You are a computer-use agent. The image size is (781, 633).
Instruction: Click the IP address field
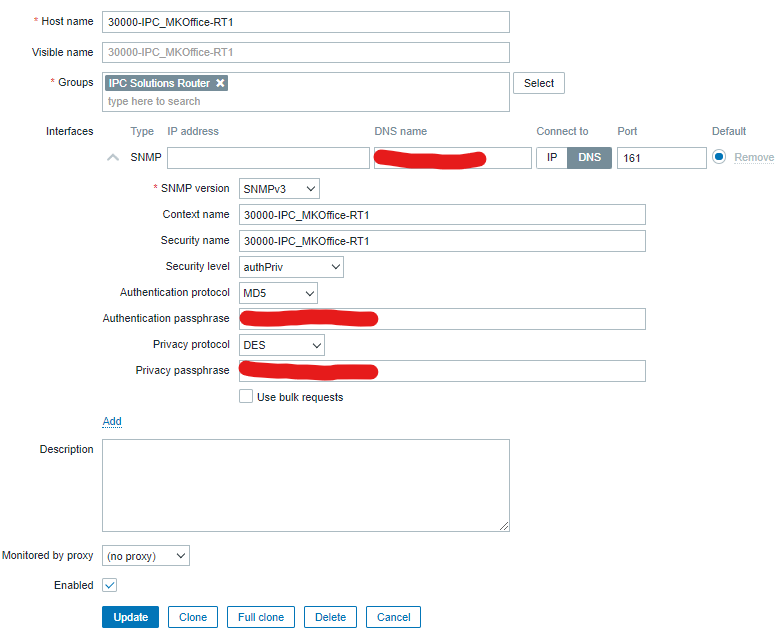click(268, 158)
